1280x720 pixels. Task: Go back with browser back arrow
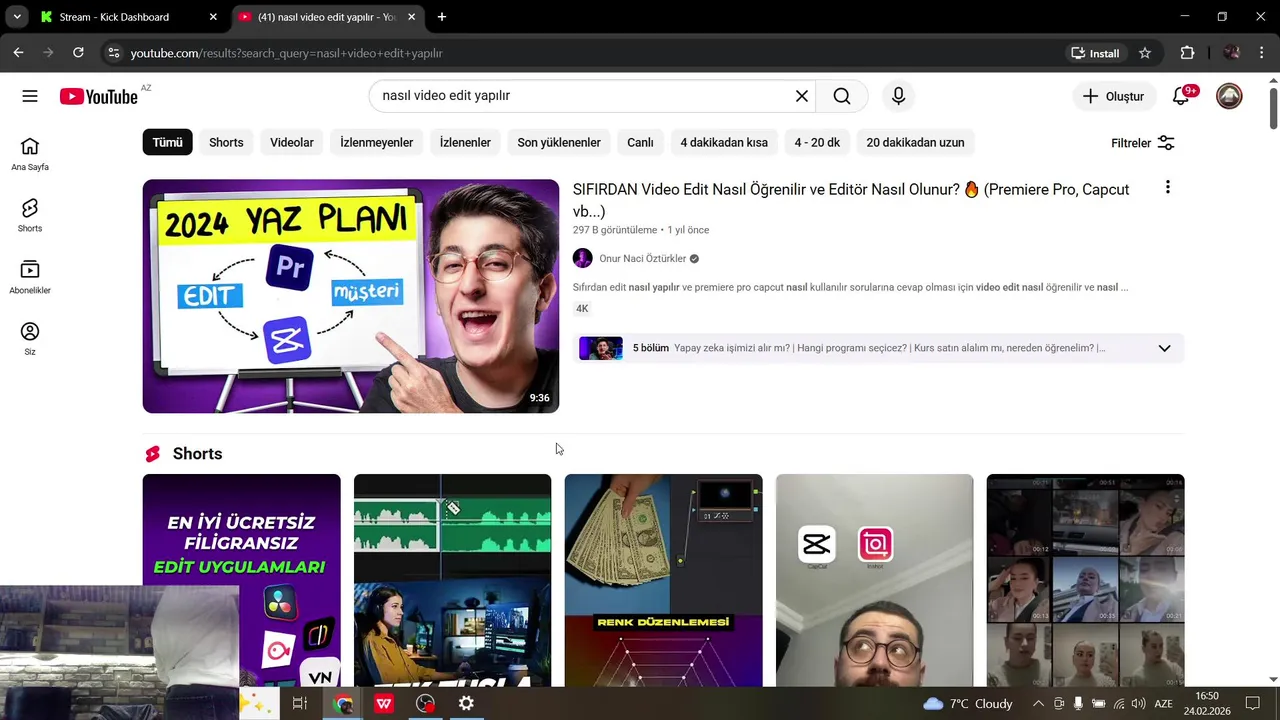(x=18, y=53)
